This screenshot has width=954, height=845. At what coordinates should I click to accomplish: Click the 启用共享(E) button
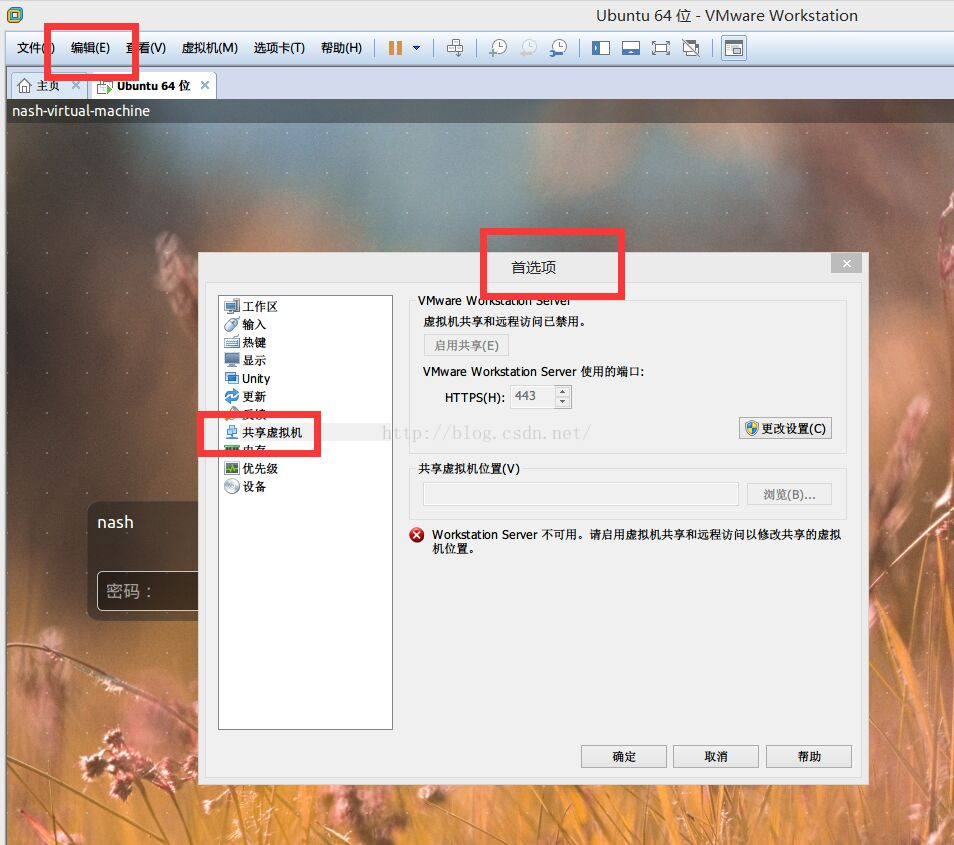point(466,346)
